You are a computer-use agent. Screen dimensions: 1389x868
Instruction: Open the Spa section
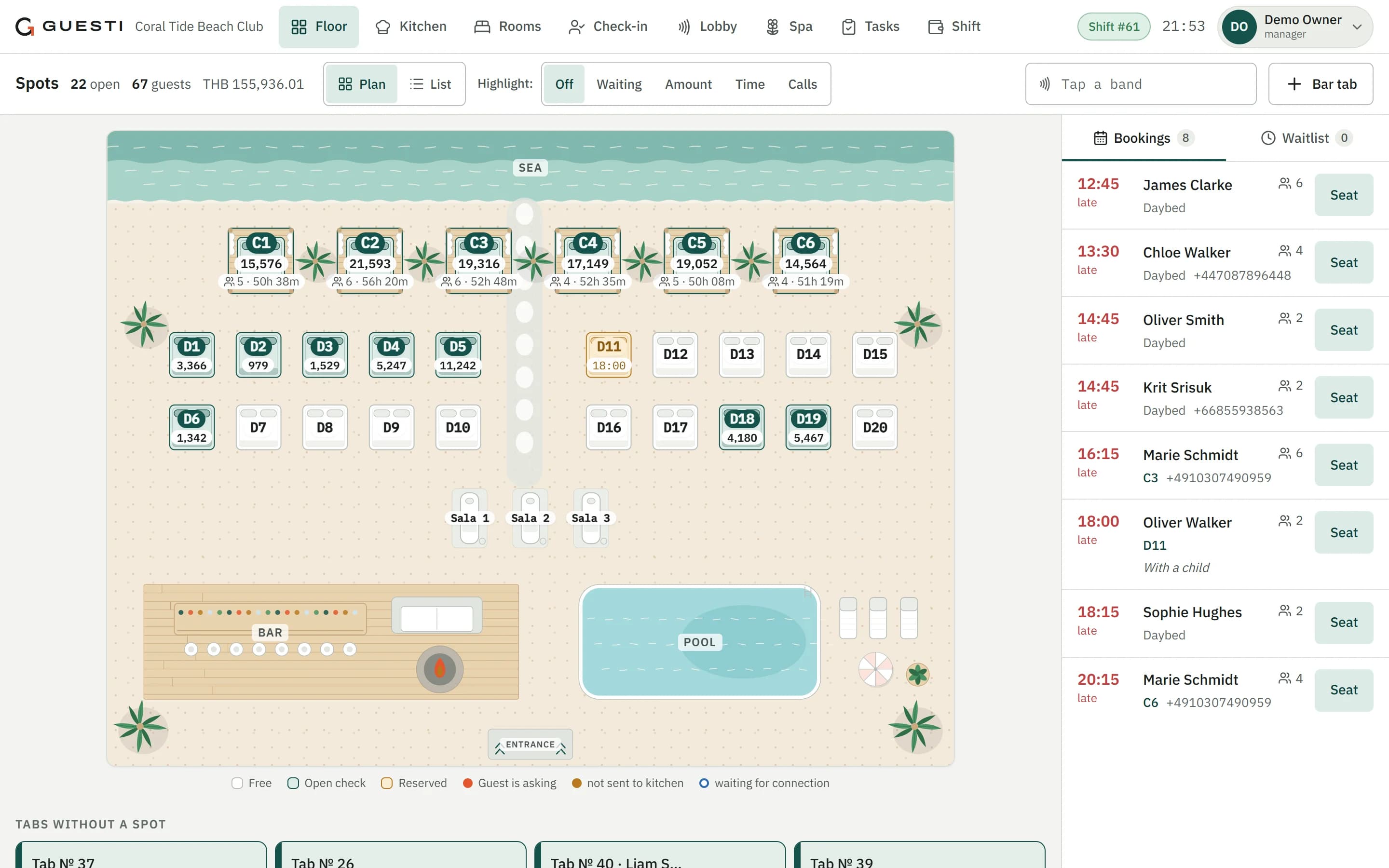tap(789, 27)
